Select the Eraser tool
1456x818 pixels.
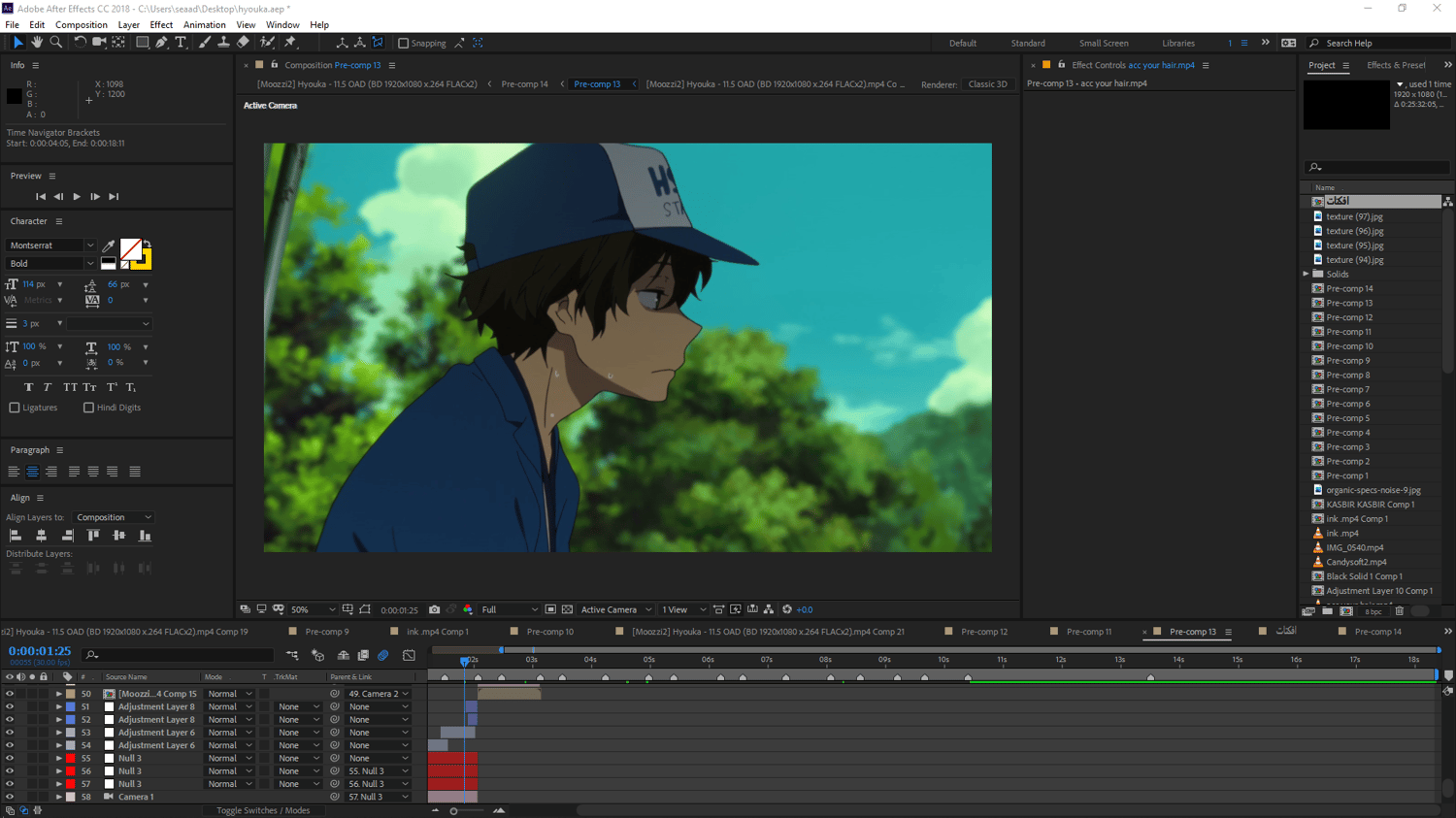[x=243, y=43]
